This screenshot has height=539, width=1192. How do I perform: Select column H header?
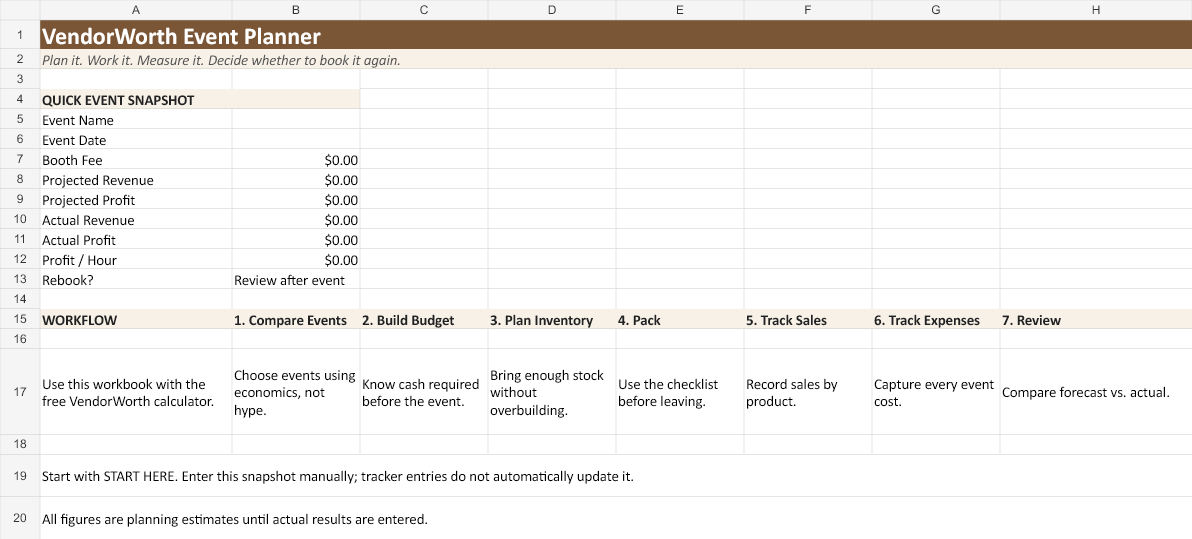point(1095,10)
